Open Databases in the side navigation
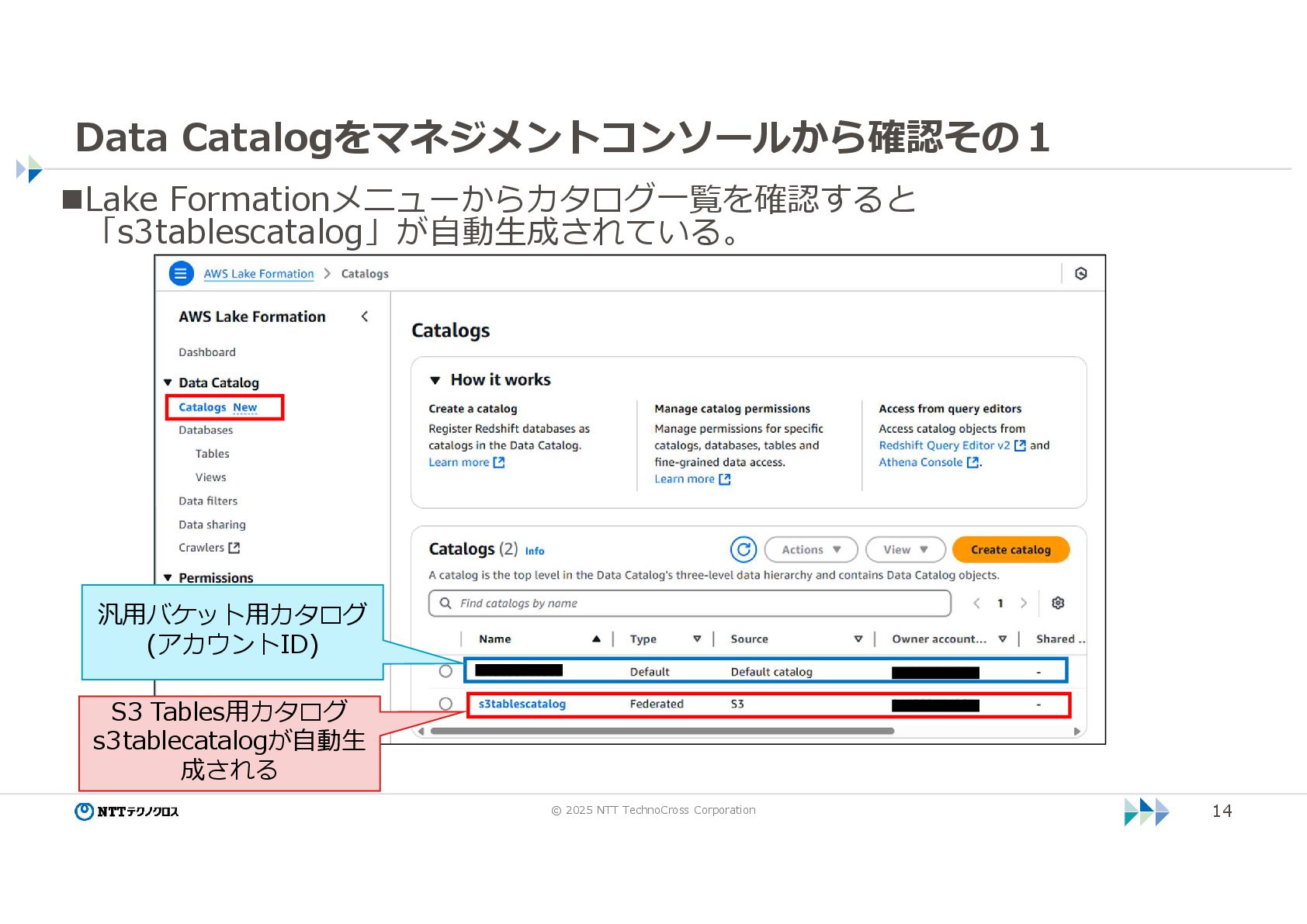Screen dimensions: 1307x924 pos(206,430)
